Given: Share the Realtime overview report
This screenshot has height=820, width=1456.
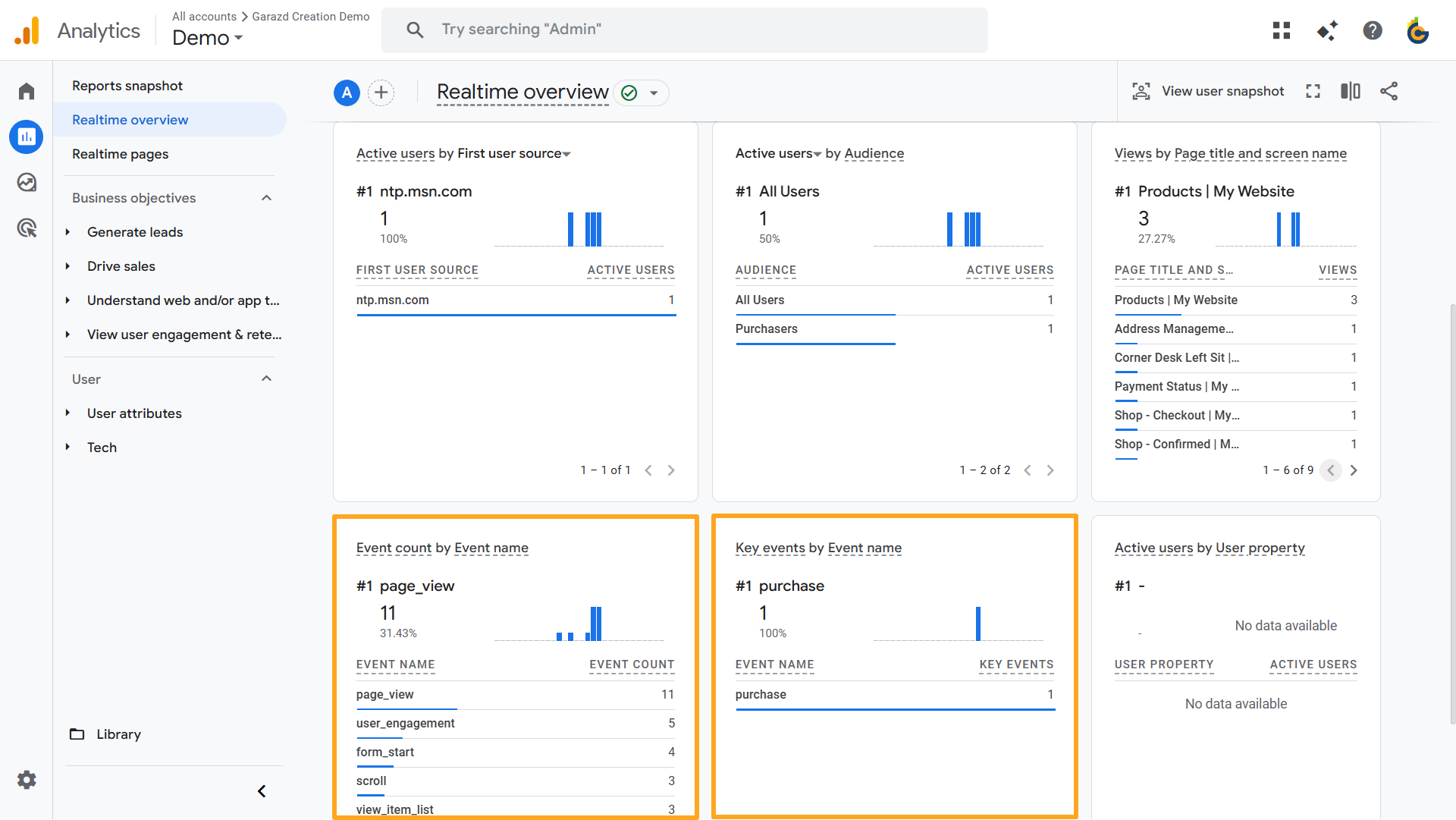Looking at the screenshot, I should pos(1389,91).
